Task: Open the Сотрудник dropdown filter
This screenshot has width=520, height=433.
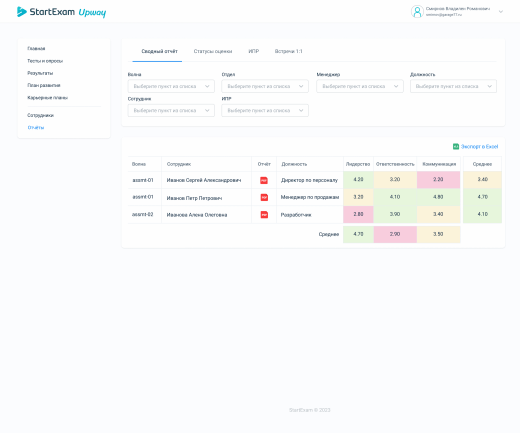Action: (x=171, y=110)
